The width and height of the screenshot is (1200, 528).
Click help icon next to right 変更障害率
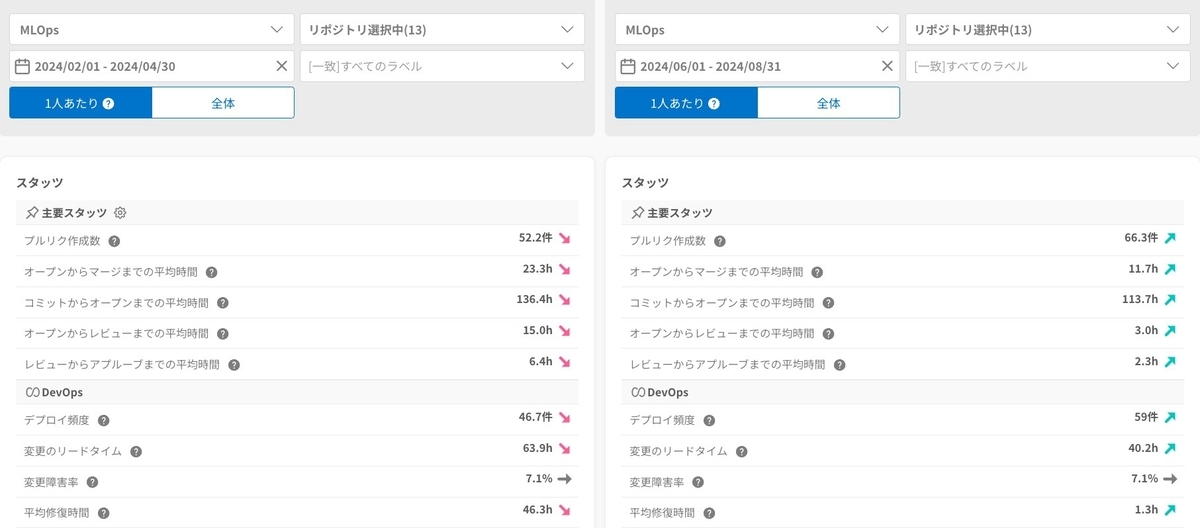tap(698, 482)
